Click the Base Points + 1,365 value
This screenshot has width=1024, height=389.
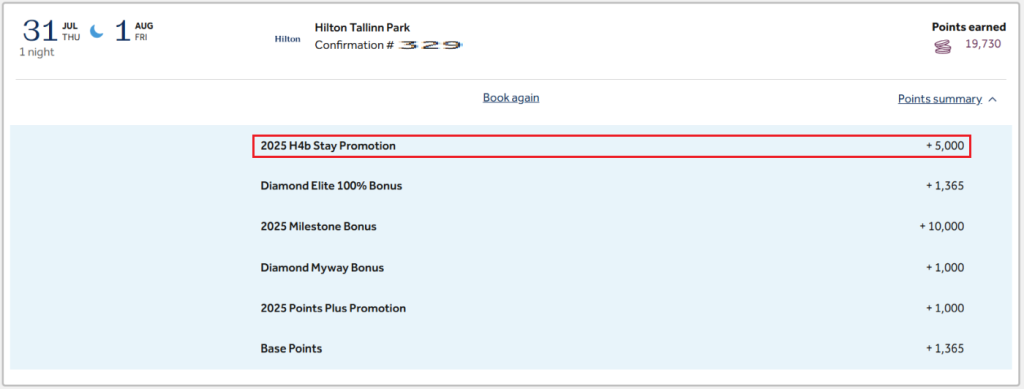pyautogui.click(x=945, y=349)
